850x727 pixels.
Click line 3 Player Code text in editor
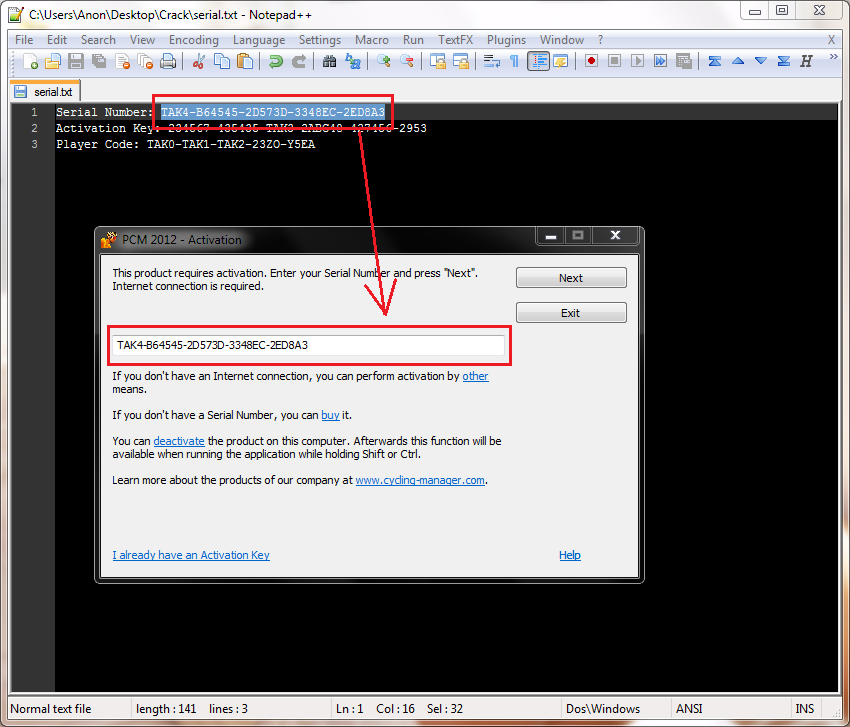click(185, 144)
